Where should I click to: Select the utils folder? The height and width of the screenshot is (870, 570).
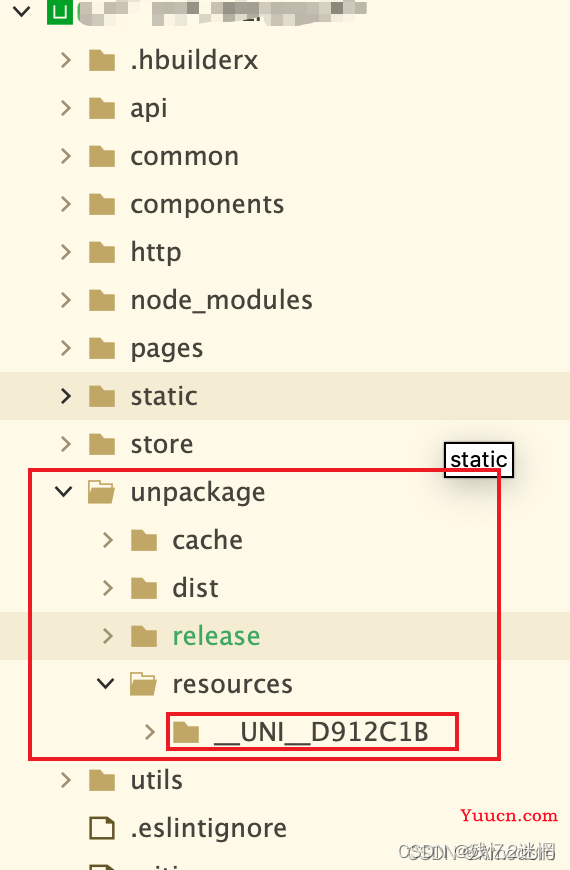(x=157, y=780)
